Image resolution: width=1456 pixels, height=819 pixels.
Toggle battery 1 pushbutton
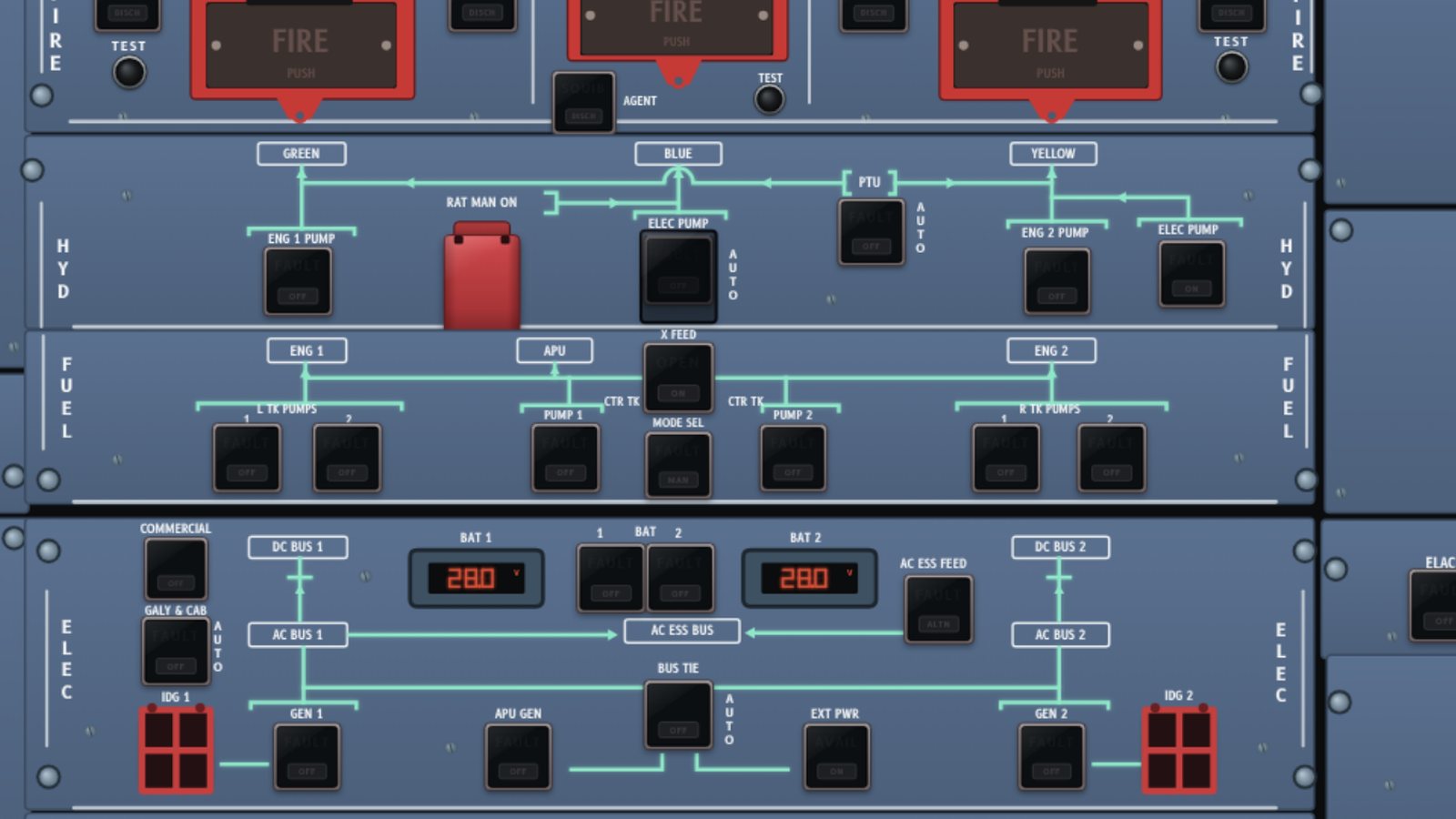(x=611, y=578)
